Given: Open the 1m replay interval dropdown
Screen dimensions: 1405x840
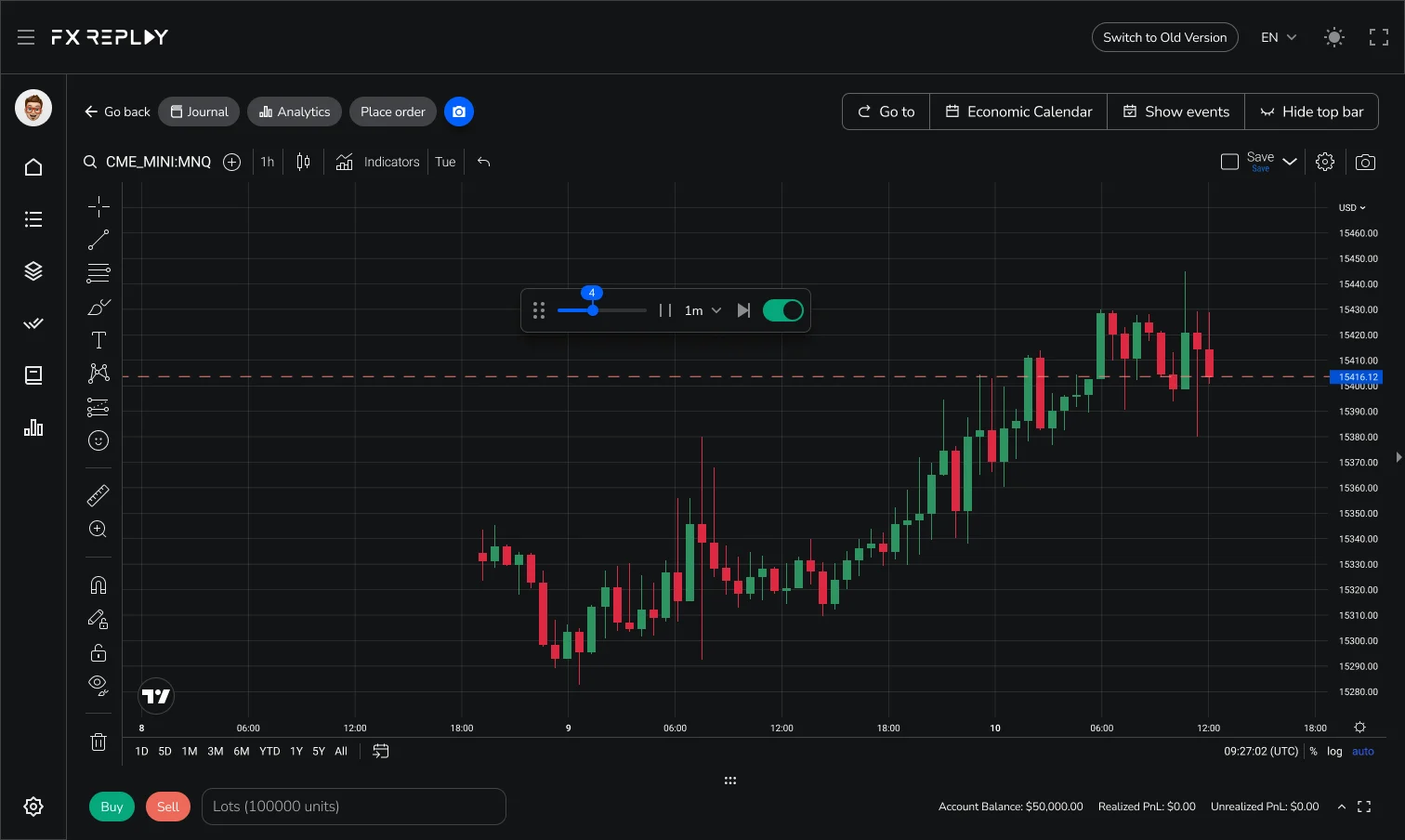Looking at the screenshot, I should [702, 310].
